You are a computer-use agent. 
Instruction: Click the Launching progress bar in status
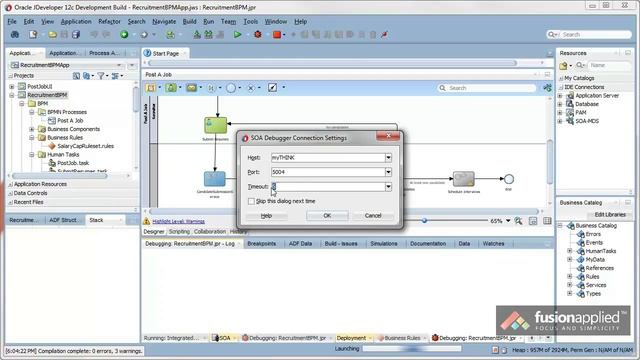coord(412,349)
